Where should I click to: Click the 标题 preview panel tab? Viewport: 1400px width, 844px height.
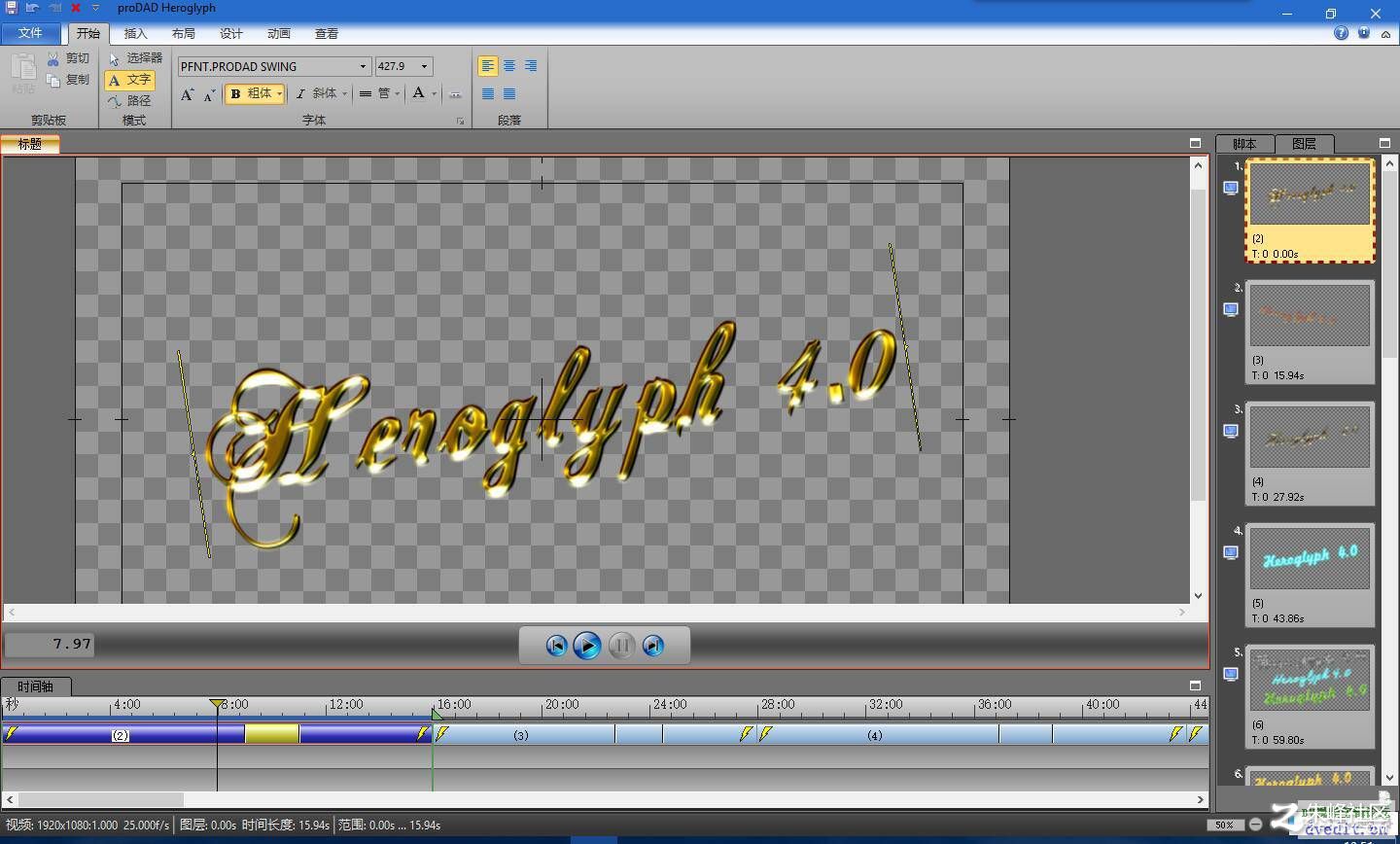click(x=30, y=144)
